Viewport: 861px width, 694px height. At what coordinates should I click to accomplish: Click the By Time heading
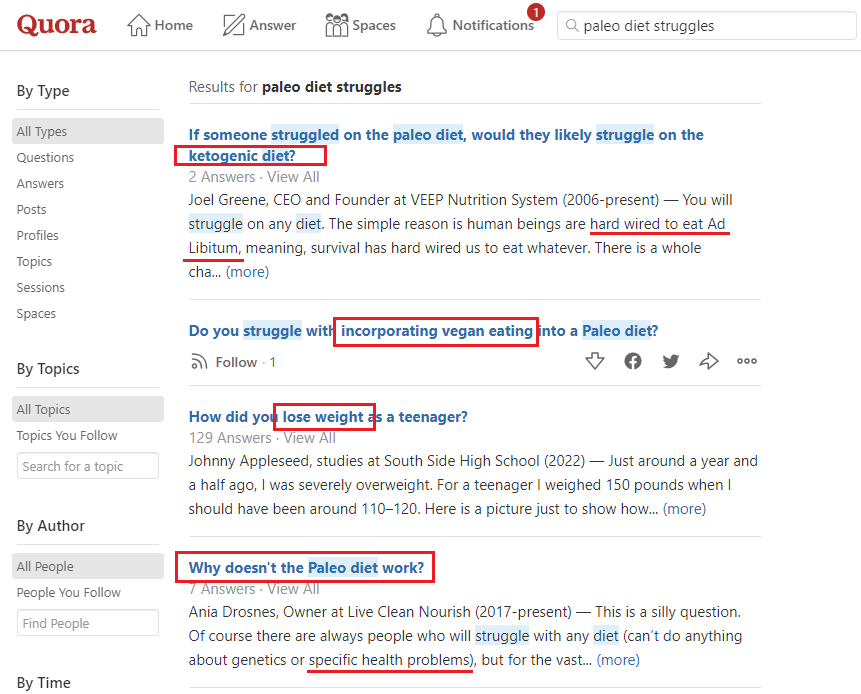[43, 682]
